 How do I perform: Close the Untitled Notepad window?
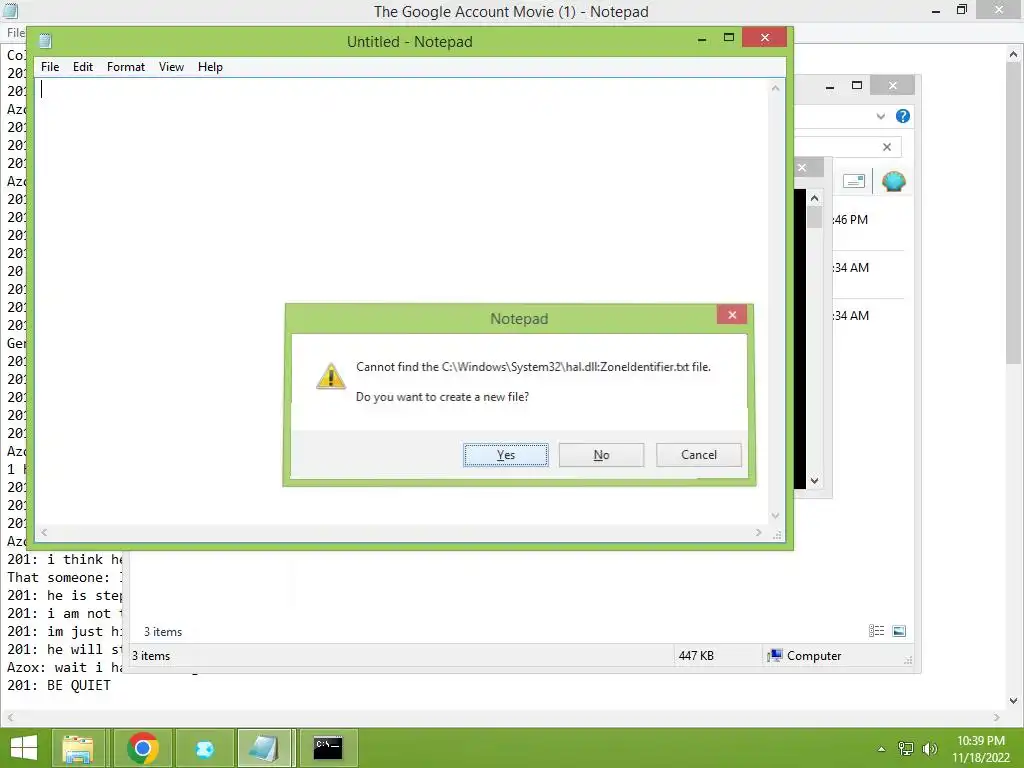point(765,37)
